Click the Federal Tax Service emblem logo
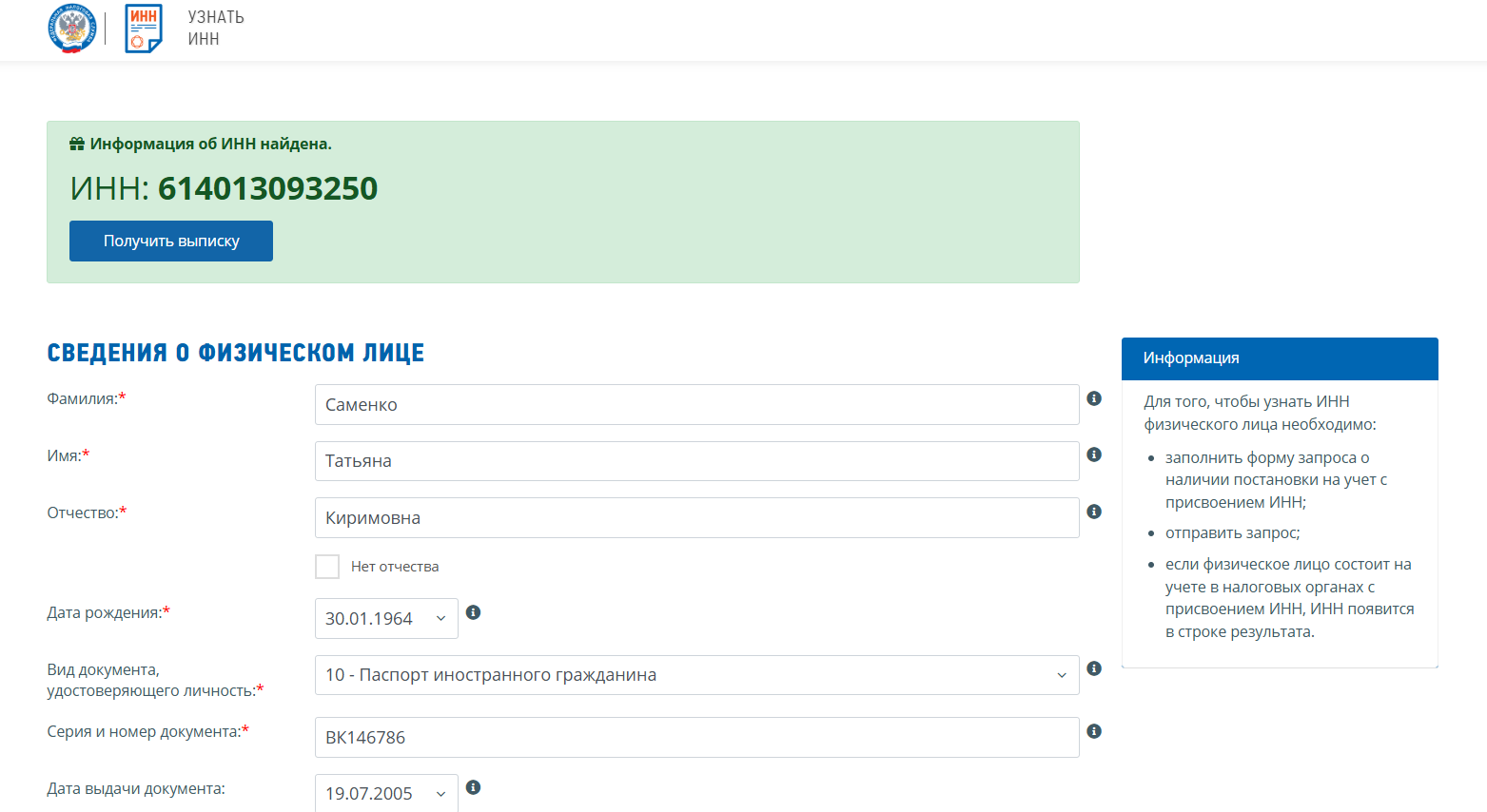 [x=72, y=29]
